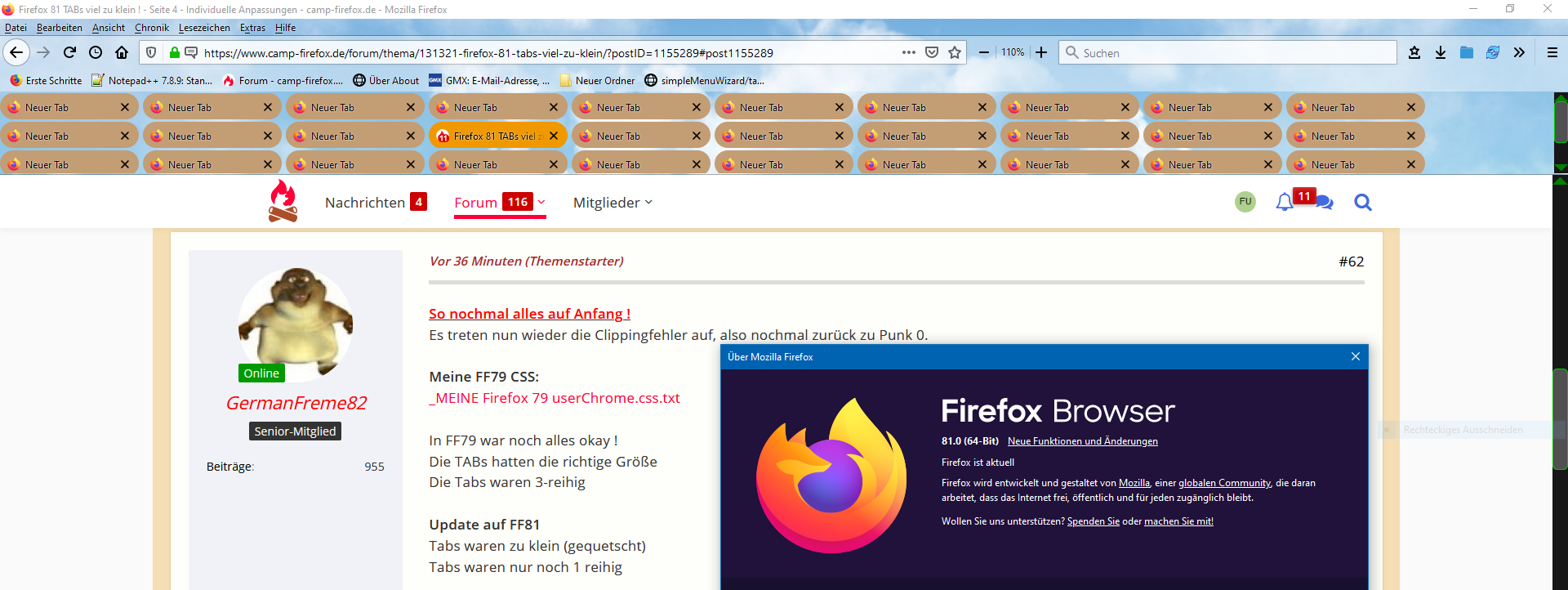Open the Hilfe menu

point(285,28)
